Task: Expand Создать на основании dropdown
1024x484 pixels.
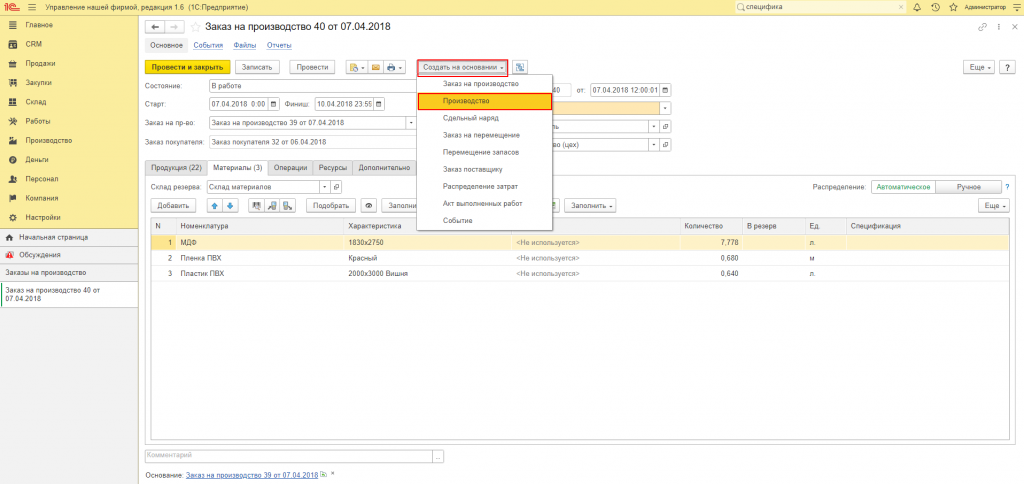Action: (462, 67)
